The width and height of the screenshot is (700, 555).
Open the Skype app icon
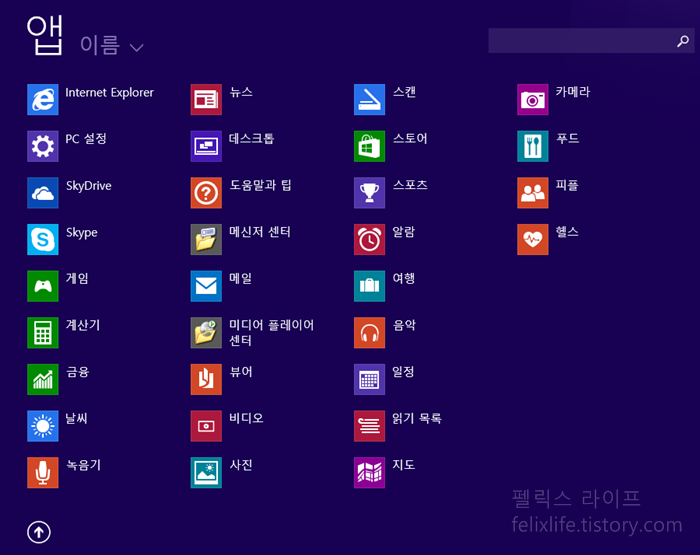point(42,239)
